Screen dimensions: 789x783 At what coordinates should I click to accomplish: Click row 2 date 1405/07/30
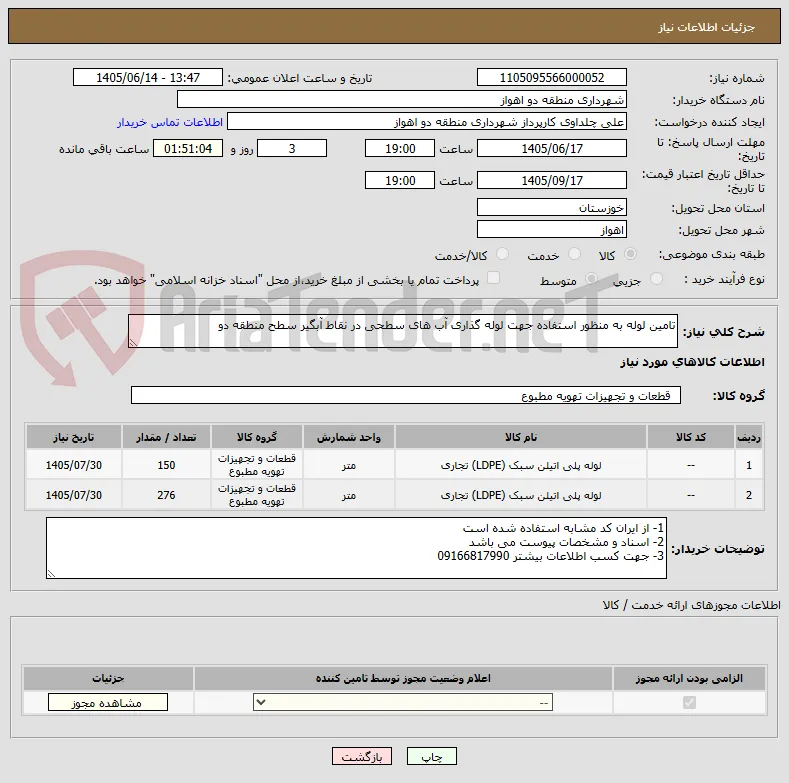click(73, 495)
